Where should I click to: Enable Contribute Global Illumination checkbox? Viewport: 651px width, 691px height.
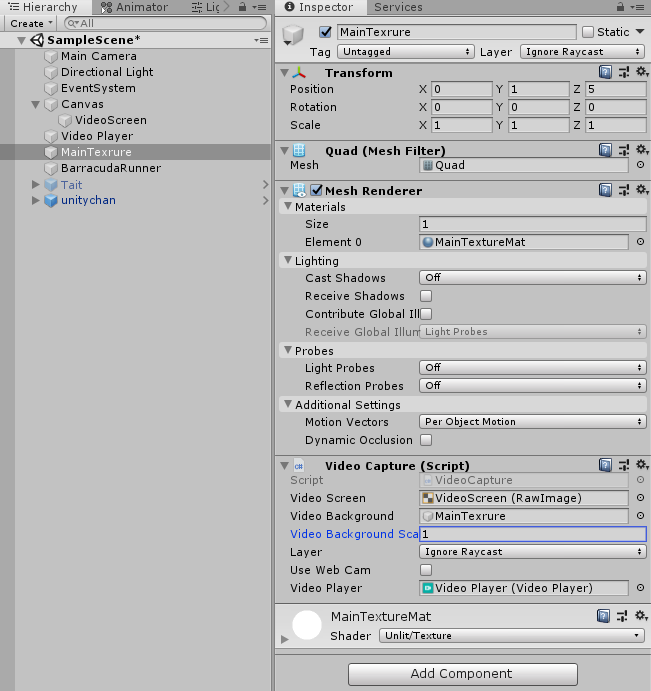point(426,314)
